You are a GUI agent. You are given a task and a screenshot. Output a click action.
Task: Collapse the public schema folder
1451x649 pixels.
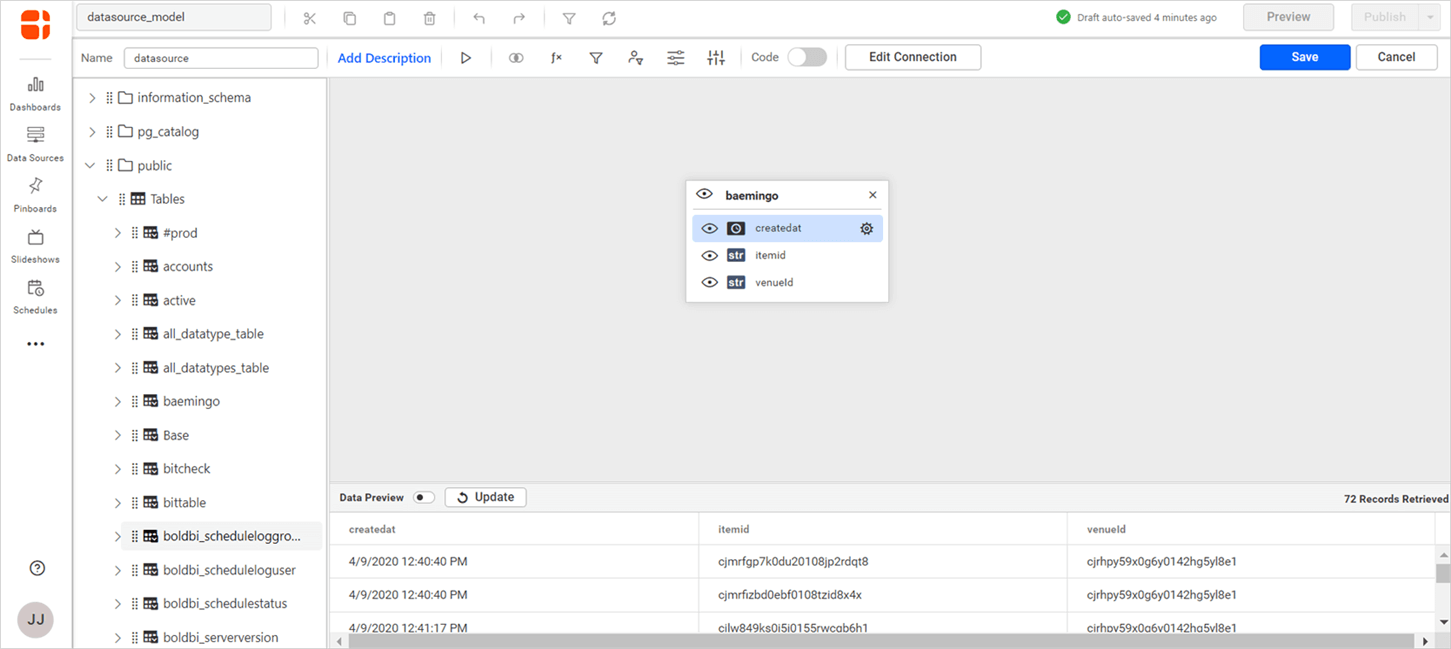[x=90, y=166]
